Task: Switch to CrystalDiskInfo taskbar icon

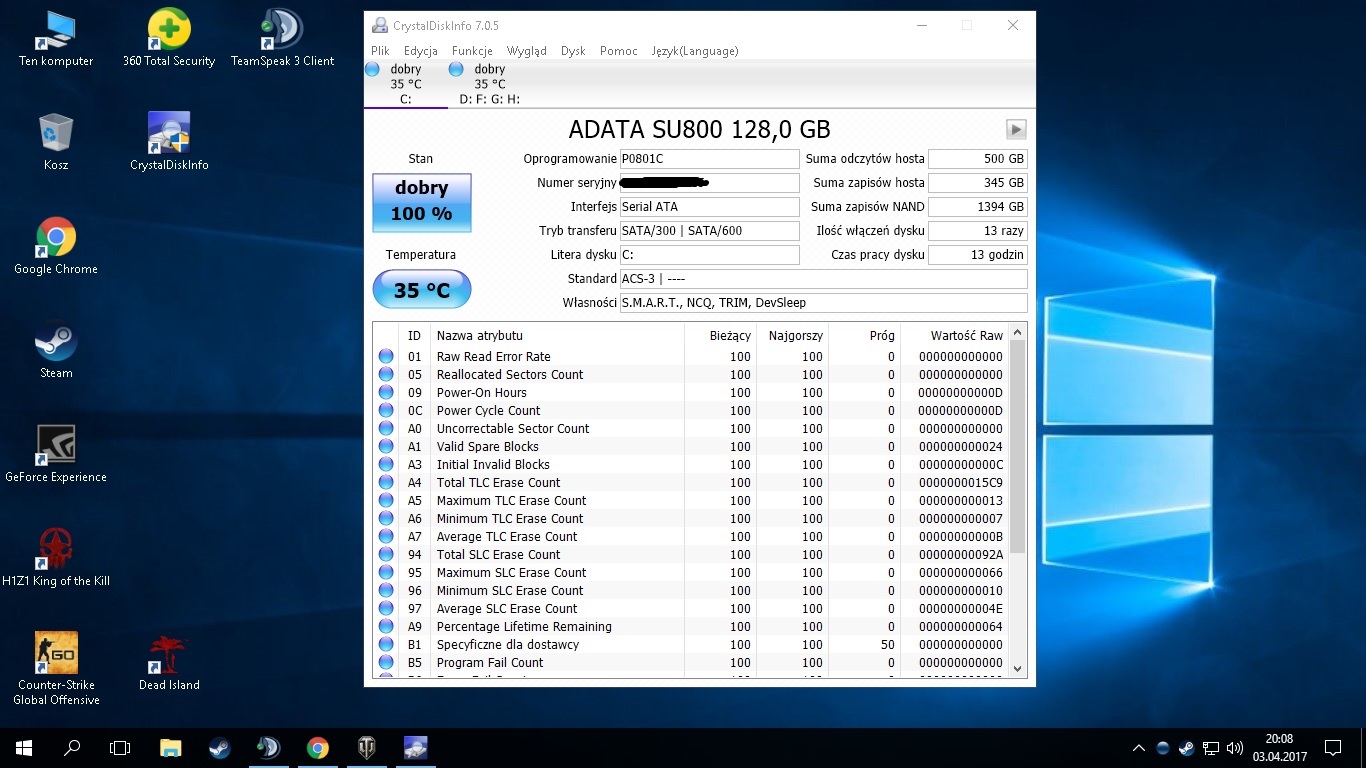Action: pos(415,747)
